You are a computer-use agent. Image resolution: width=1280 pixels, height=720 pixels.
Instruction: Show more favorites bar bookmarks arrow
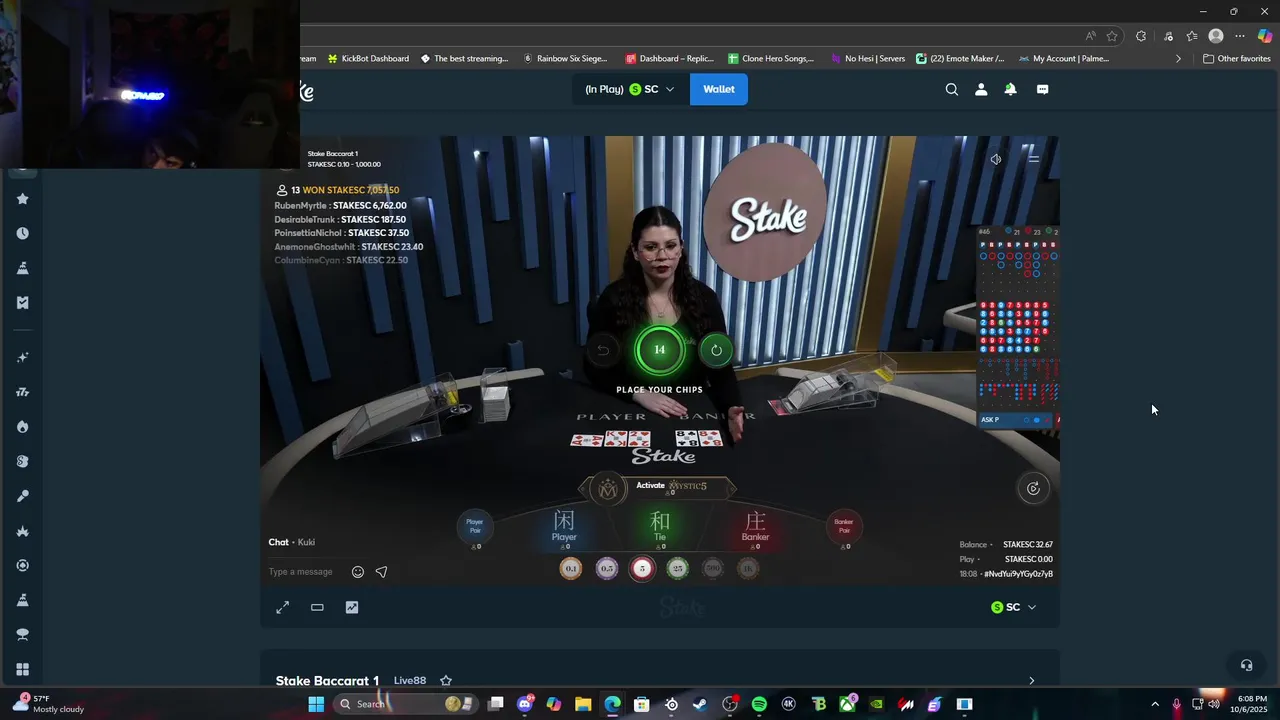1178,59
